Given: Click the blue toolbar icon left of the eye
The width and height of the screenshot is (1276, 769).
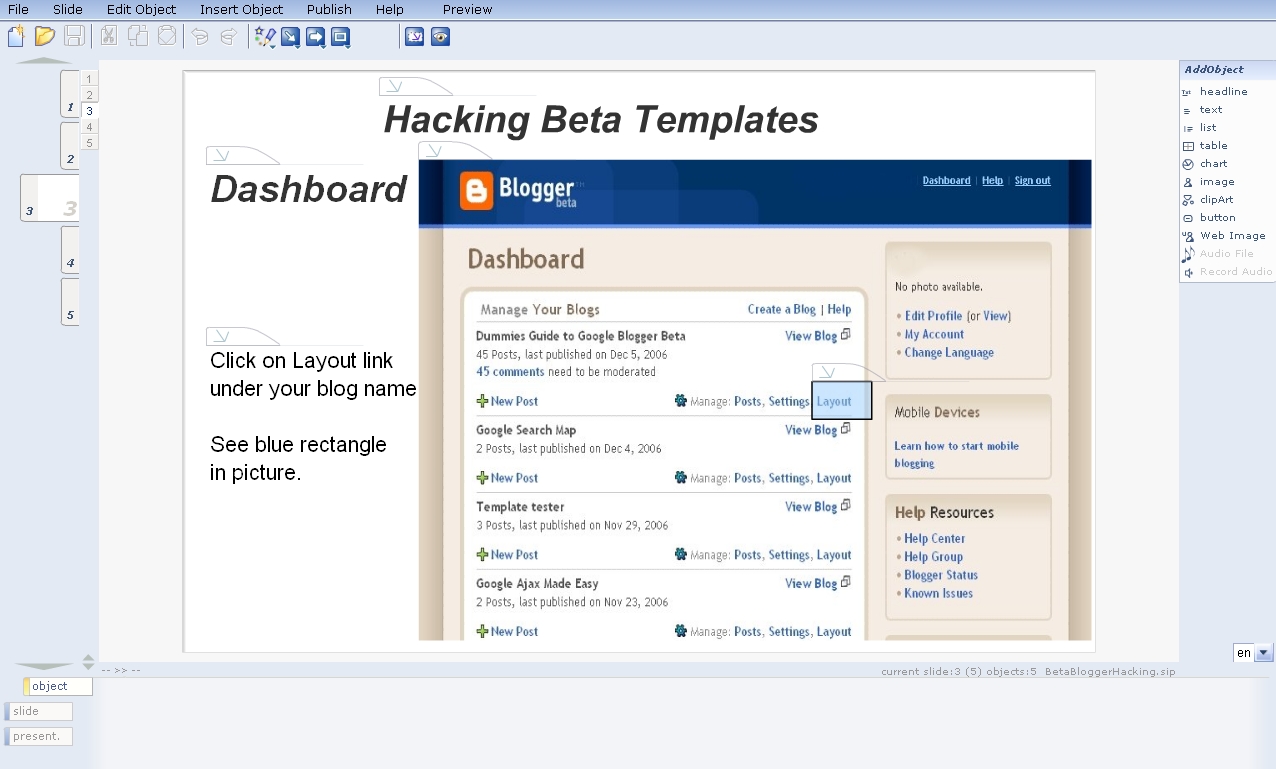Looking at the screenshot, I should tap(414, 37).
